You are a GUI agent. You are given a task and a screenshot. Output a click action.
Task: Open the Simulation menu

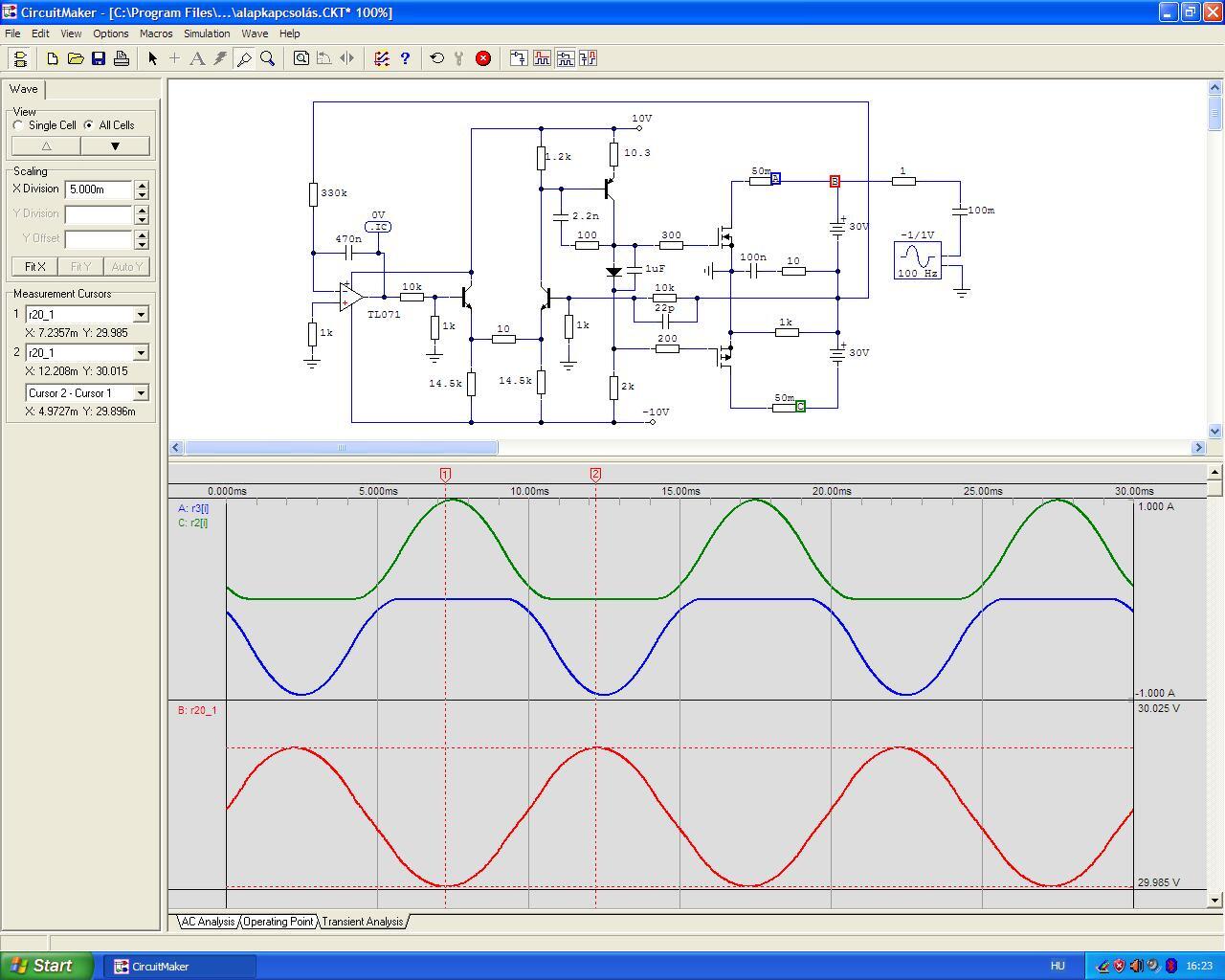tap(207, 33)
